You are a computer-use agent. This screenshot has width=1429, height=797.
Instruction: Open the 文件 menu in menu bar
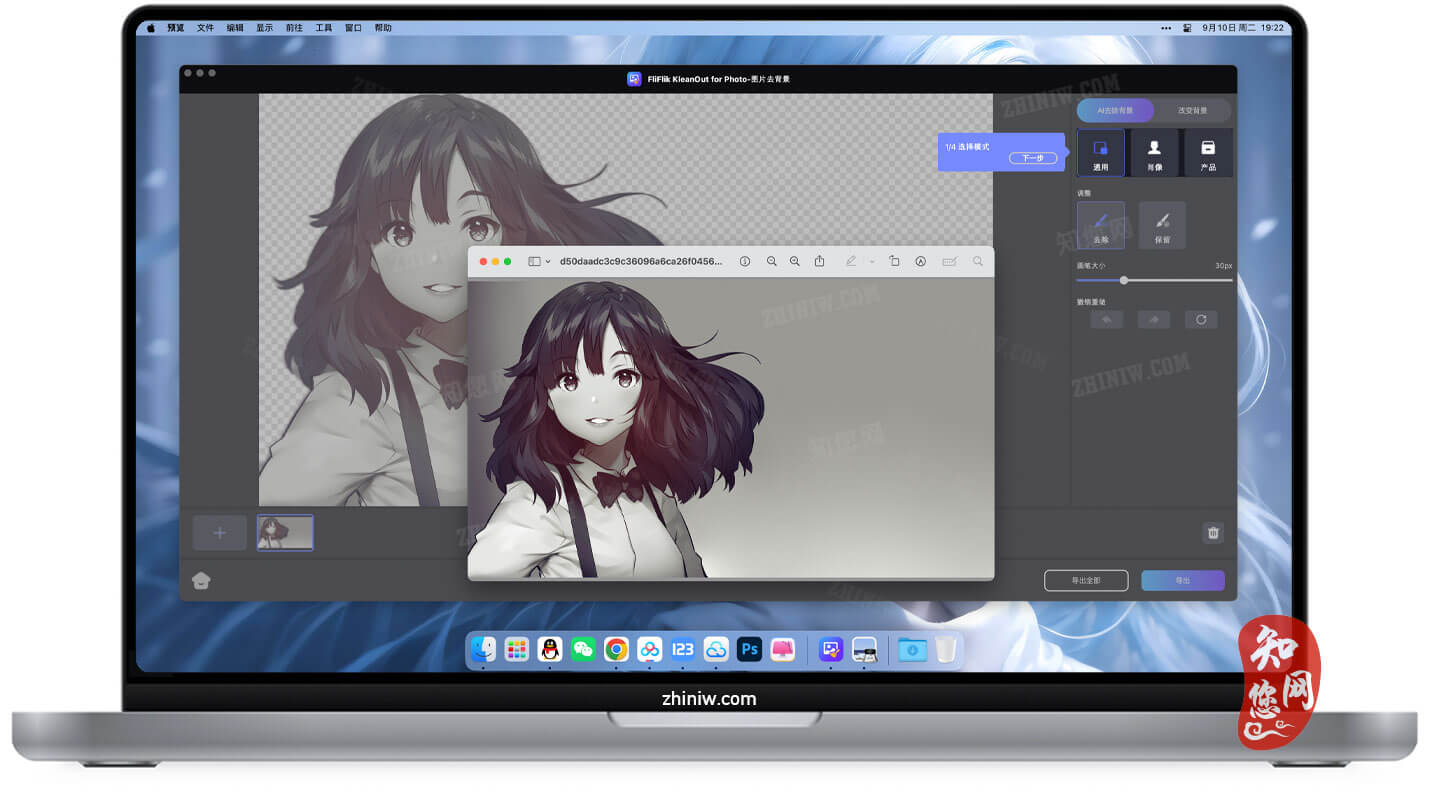205,28
